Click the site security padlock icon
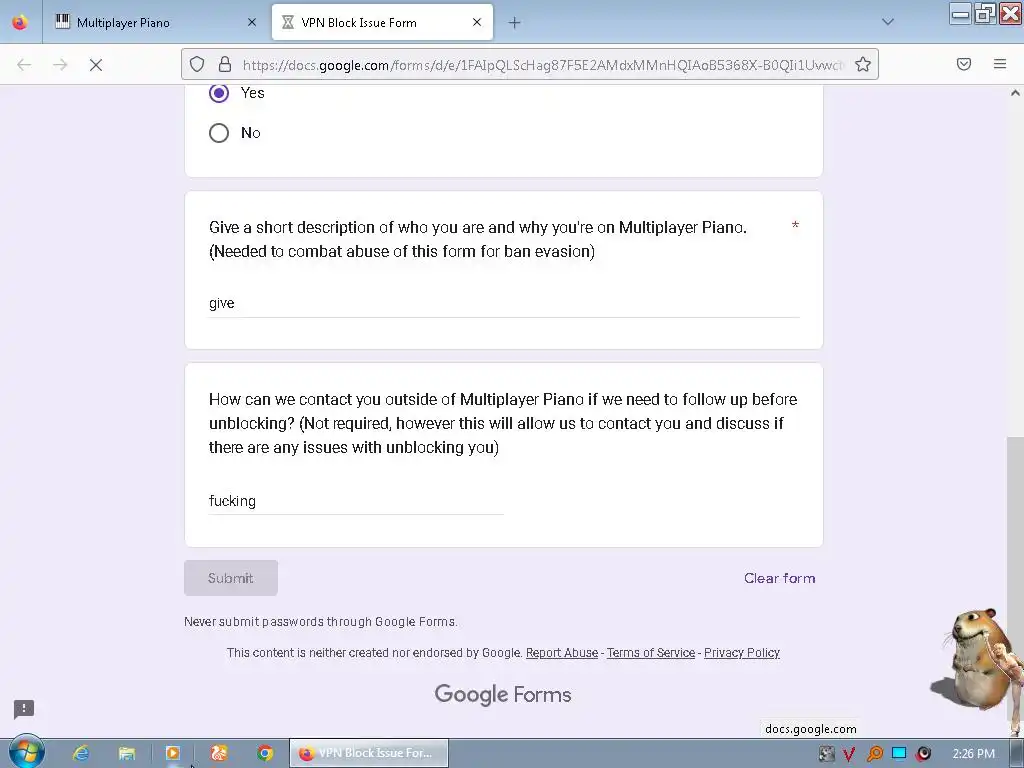Screen dimensions: 1024x768 pyautogui.click(x=225, y=65)
